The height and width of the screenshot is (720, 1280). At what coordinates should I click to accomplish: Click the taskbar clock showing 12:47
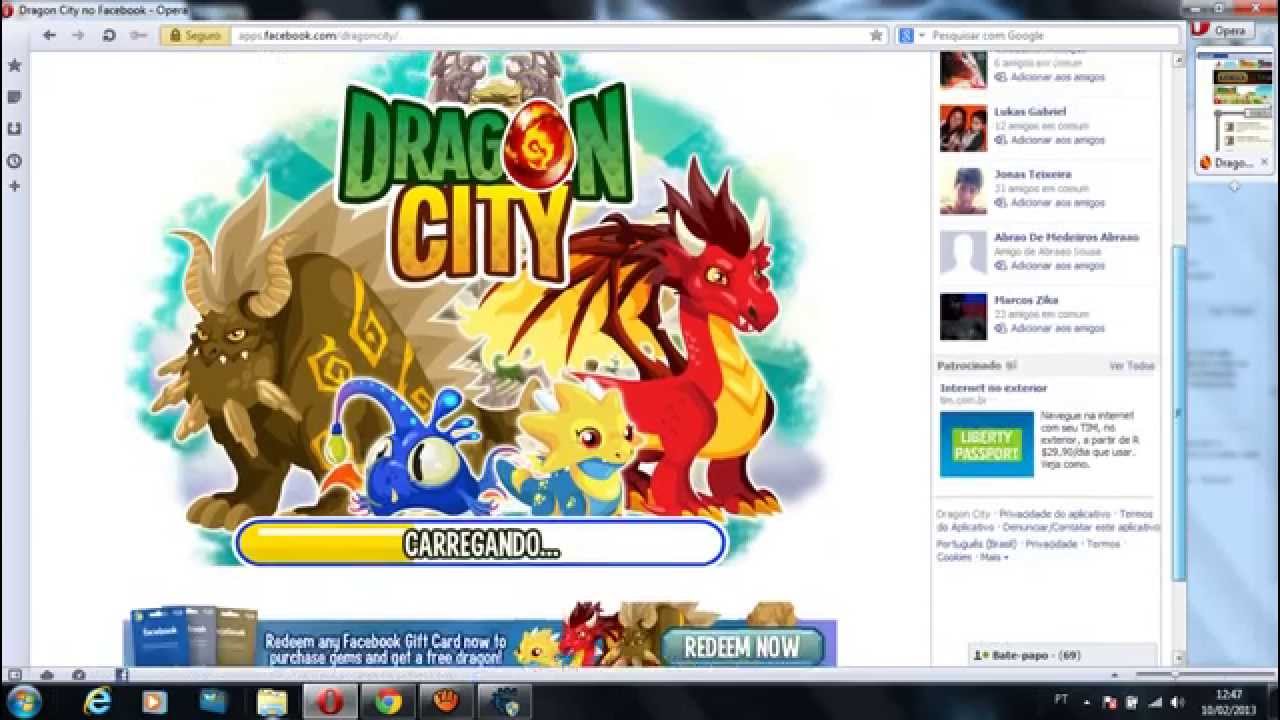[x=1229, y=701]
